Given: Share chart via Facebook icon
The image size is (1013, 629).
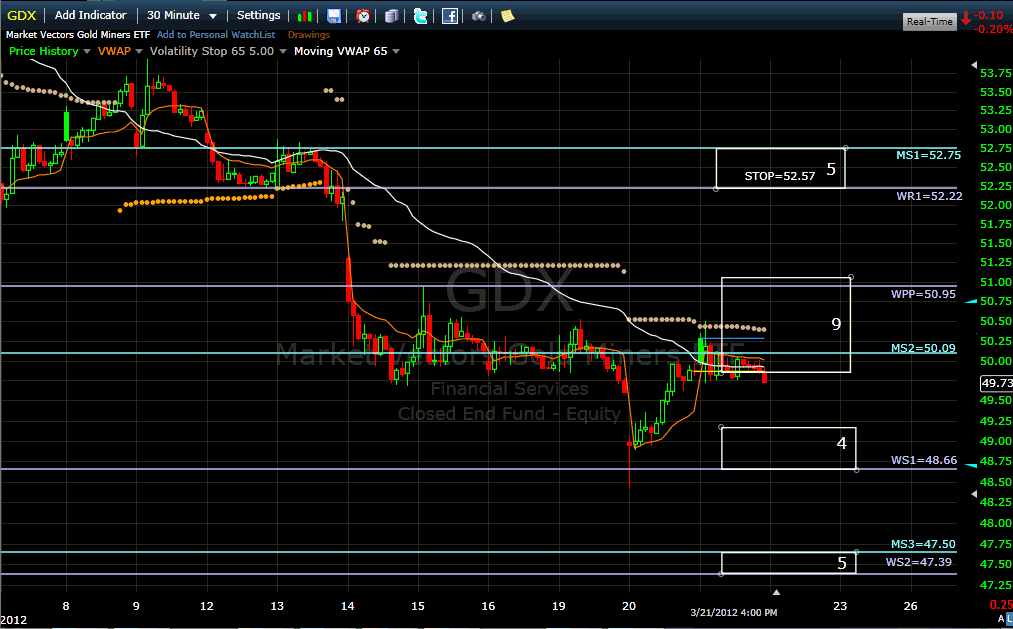Looking at the screenshot, I should point(450,16).
